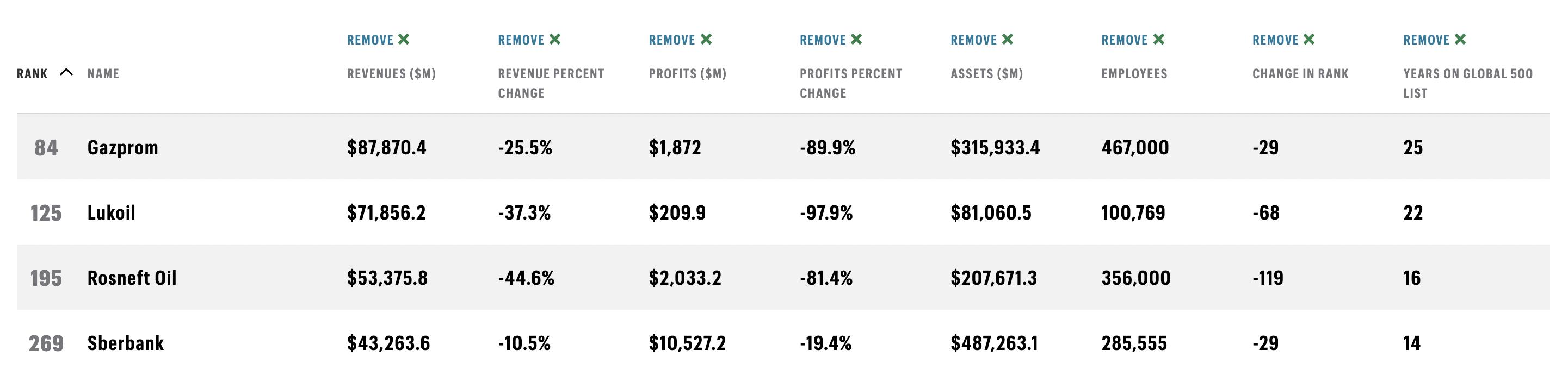Click the Change in Rank header
1568x388 pixels.
[1300, 73]
